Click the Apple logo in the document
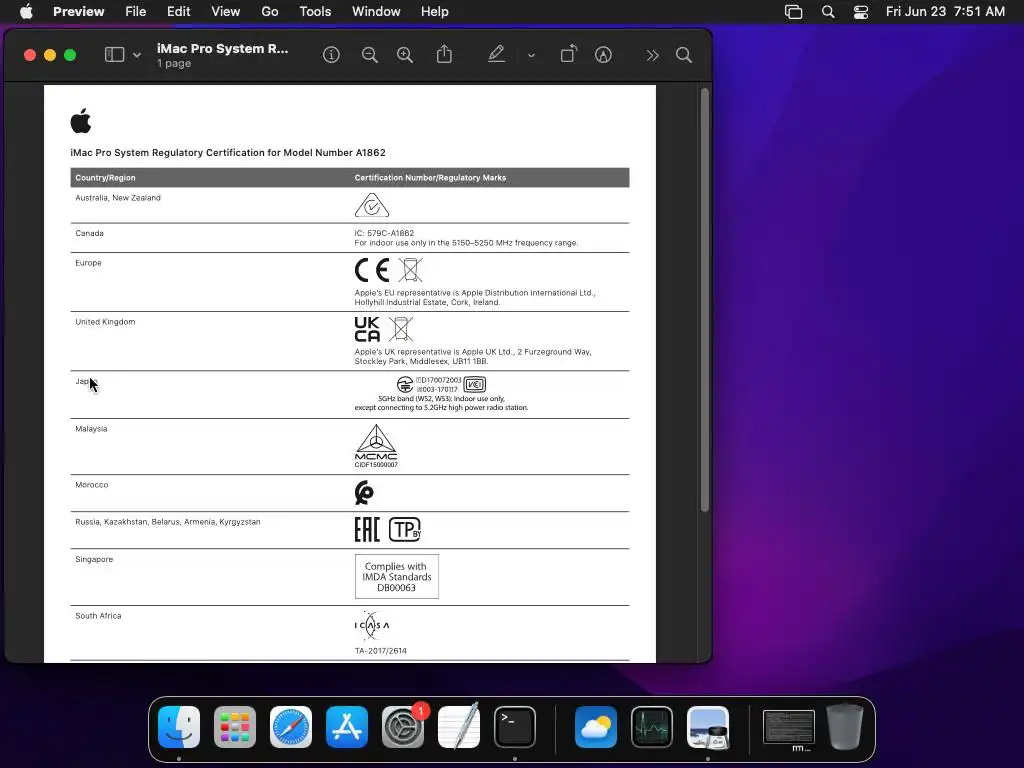The height and width of the screenshot is (768, 1024). (81, 121)
